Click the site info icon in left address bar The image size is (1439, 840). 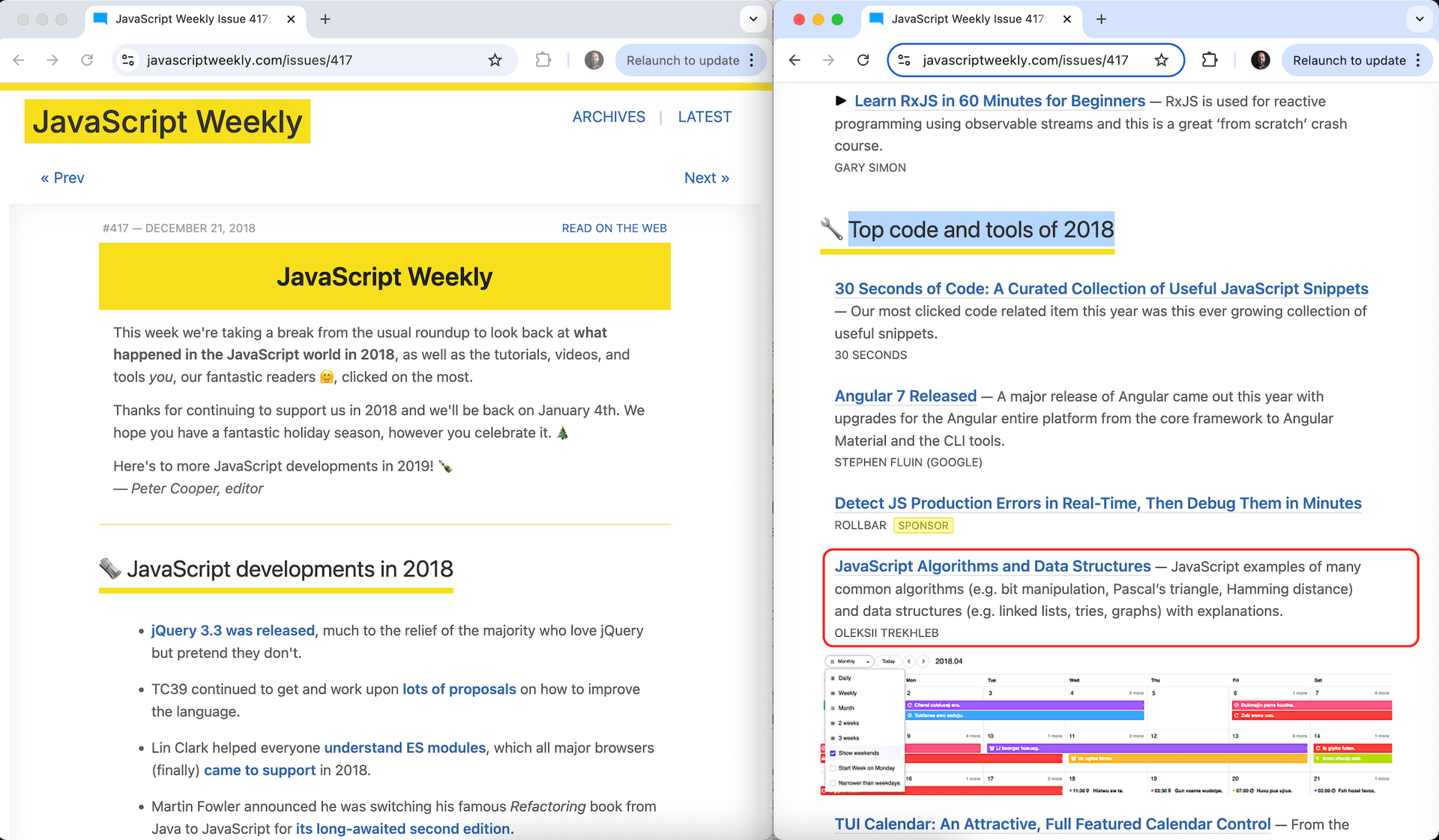point(128,61)
